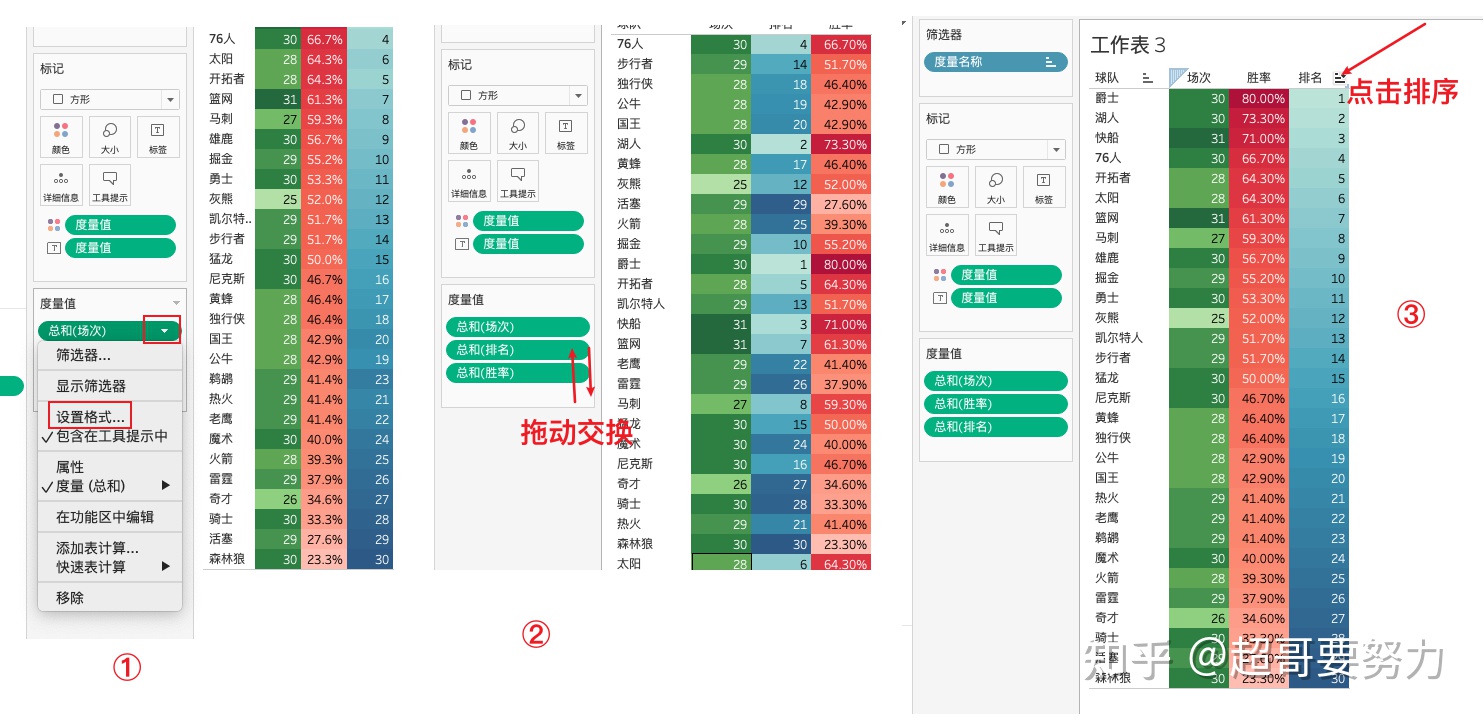Screen dimensions: 1484x720
Task: Open the 大小 size card in the left screenshot
Action: coord(110,137)
